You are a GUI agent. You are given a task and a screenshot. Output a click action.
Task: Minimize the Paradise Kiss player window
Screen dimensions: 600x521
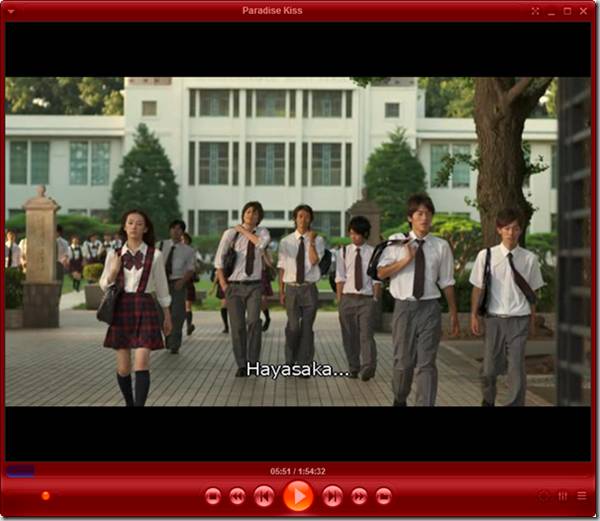pyautogui.click(x=551, y=12)
